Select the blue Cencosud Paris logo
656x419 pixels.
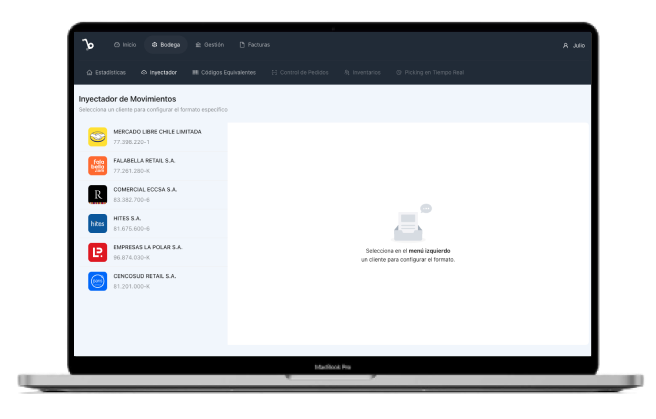(97, 281)
